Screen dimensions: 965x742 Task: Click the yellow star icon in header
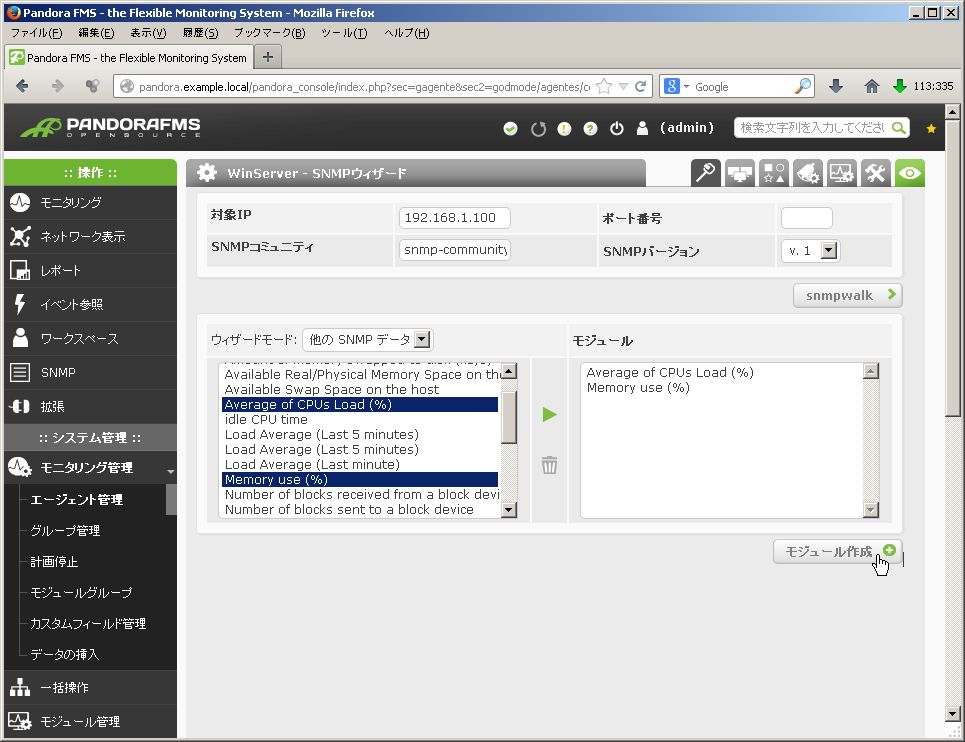pos(931,129)
